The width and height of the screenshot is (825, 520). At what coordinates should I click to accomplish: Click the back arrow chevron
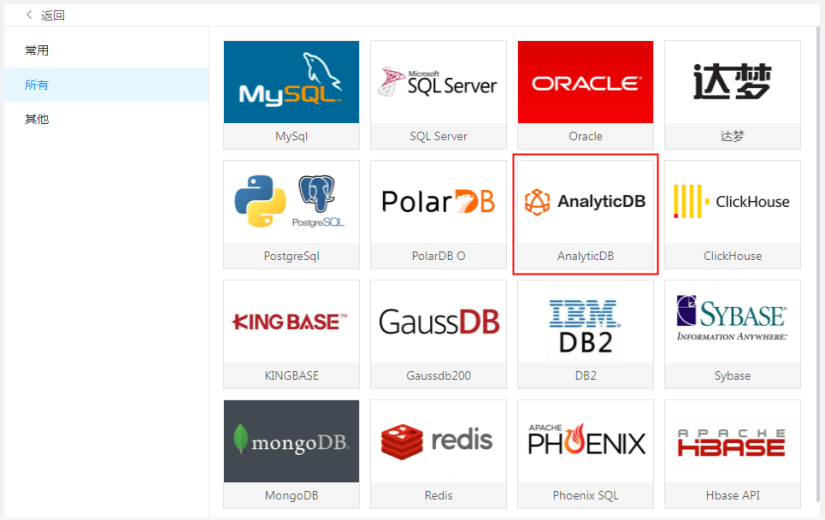pos(29,15)
